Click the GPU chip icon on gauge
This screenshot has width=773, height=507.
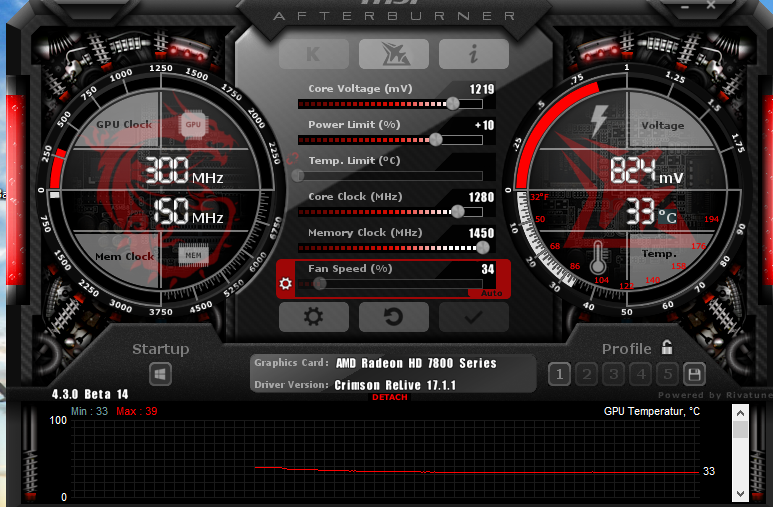pyautogui.click(x=193, y=125)
